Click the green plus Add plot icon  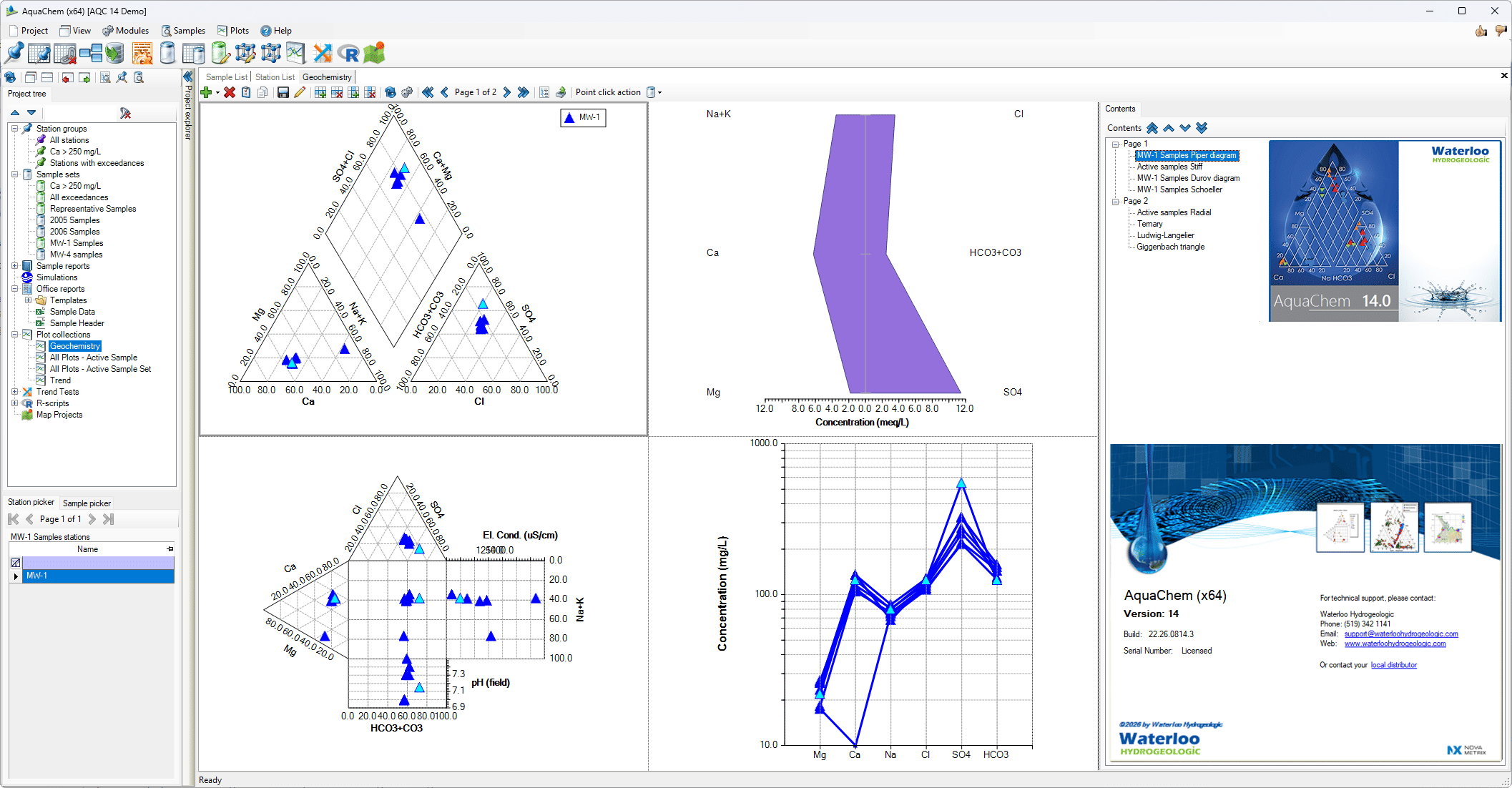[206, 92]
